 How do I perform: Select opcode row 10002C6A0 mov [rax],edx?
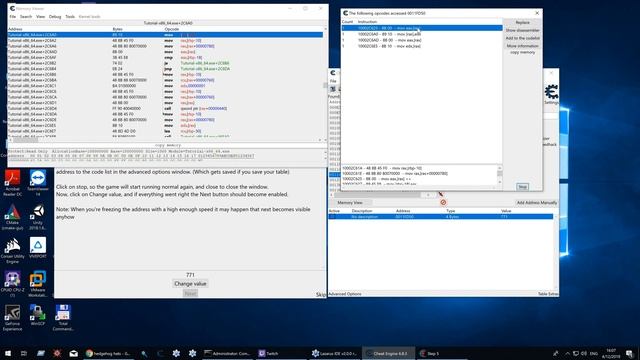click(x=422, y=34)
